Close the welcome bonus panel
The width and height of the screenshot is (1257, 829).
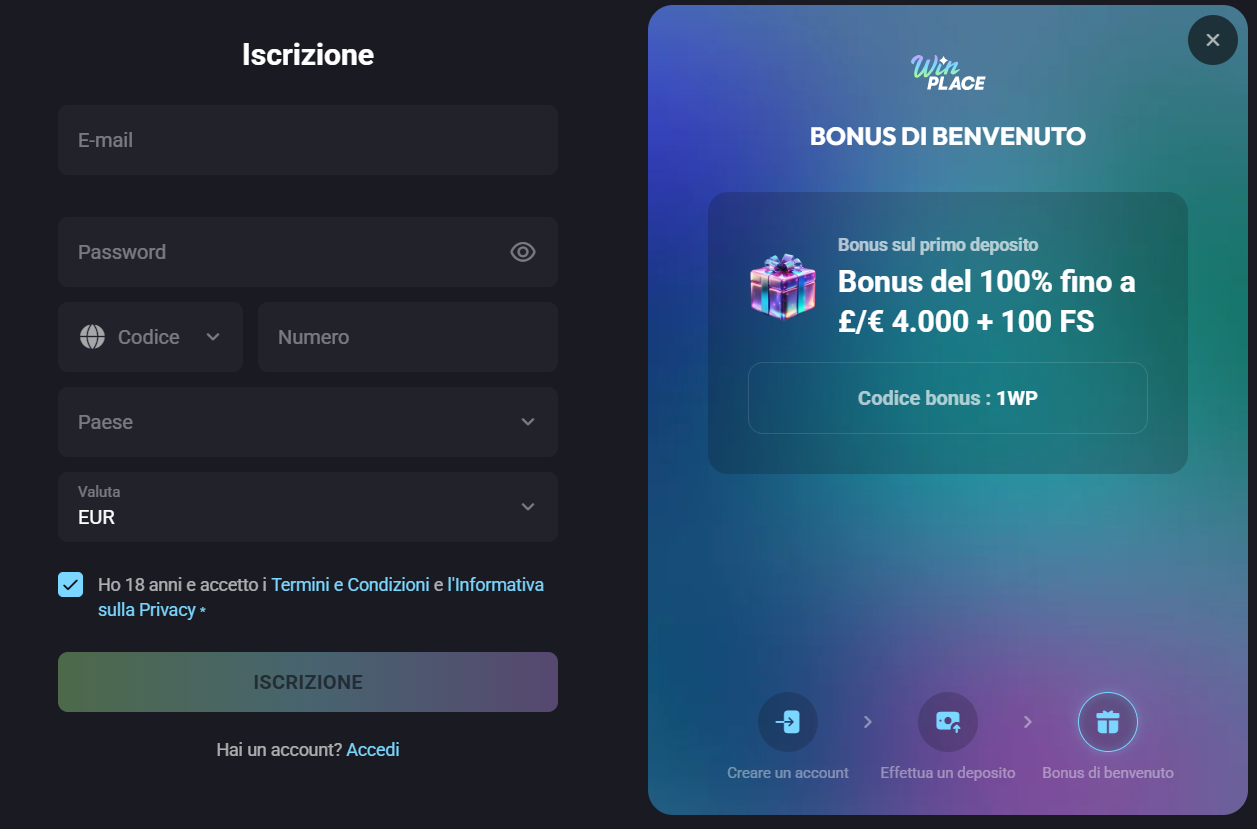point(1213,40)
